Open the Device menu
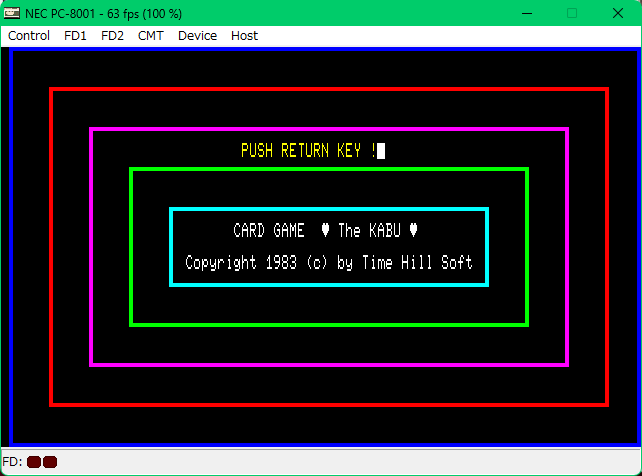The image size is (642, 476). point(197,36)
